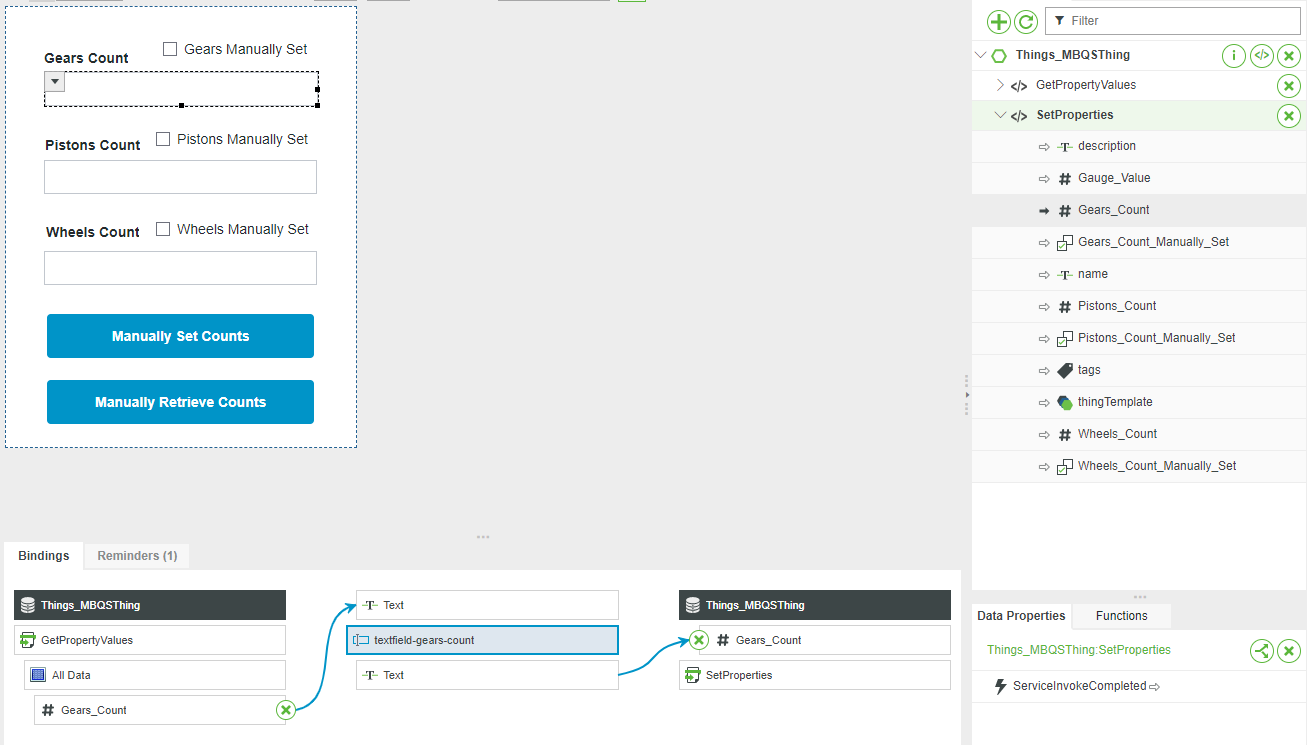This screenshot has height=745, width=1307.
Task: Open the Functions tab
Action: [x=1120, y=615]
